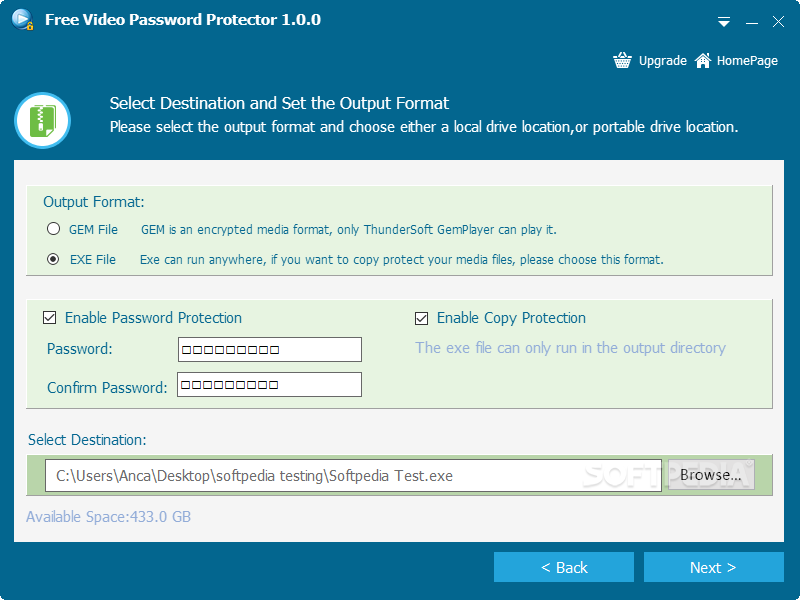Select the GEM File radio button
The height and width of the screenshot is (600, 800).
click(x=54, y=229)
